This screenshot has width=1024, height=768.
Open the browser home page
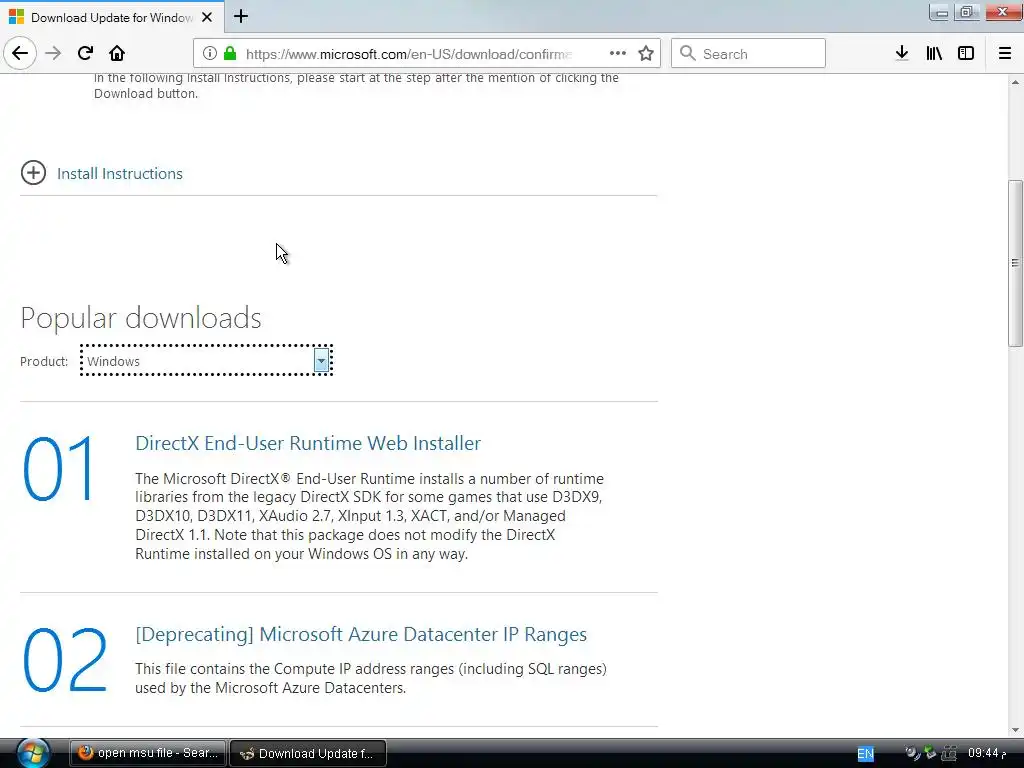click(117, 54)
